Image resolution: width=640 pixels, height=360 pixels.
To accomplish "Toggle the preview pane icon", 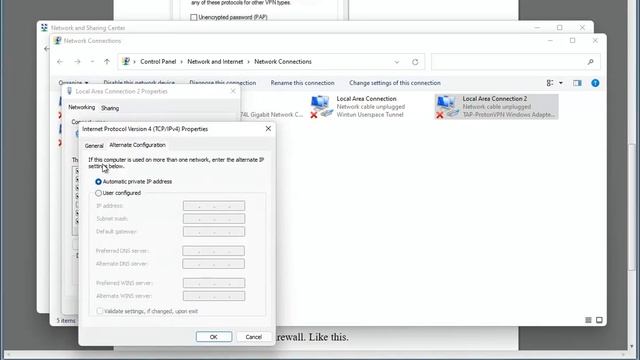I will click(x=577, y=83).
